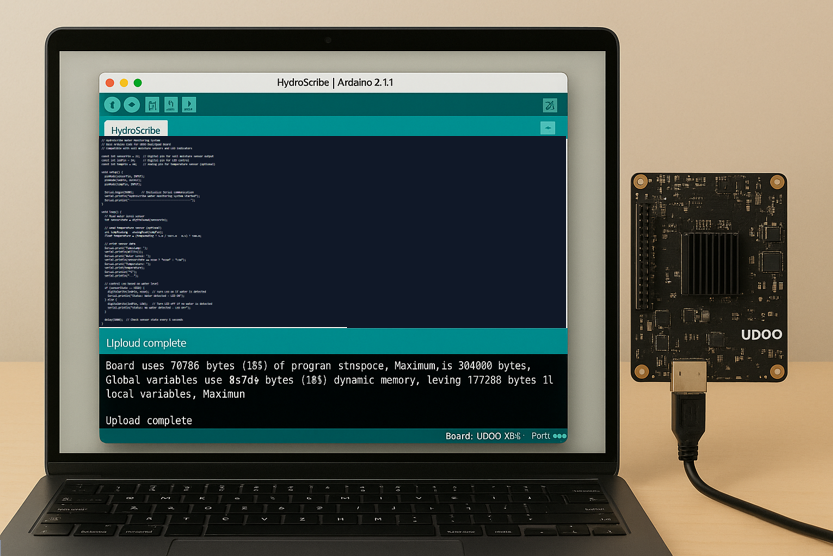Maximize the window using the green button
833x556 pixels.
[x=138, y=83]
